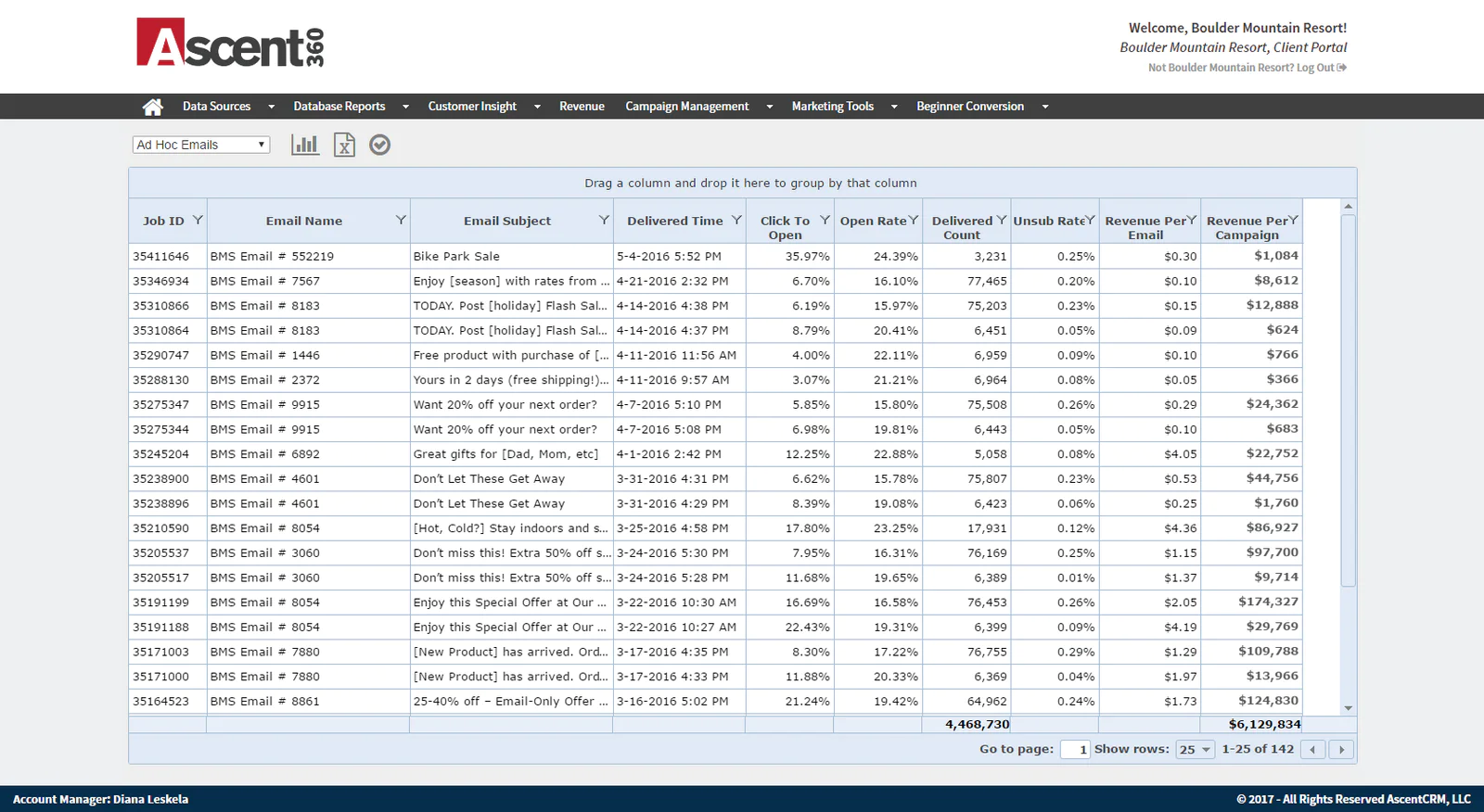
Task: Open the Data Sources menu
Action: [x=216, y=107]
